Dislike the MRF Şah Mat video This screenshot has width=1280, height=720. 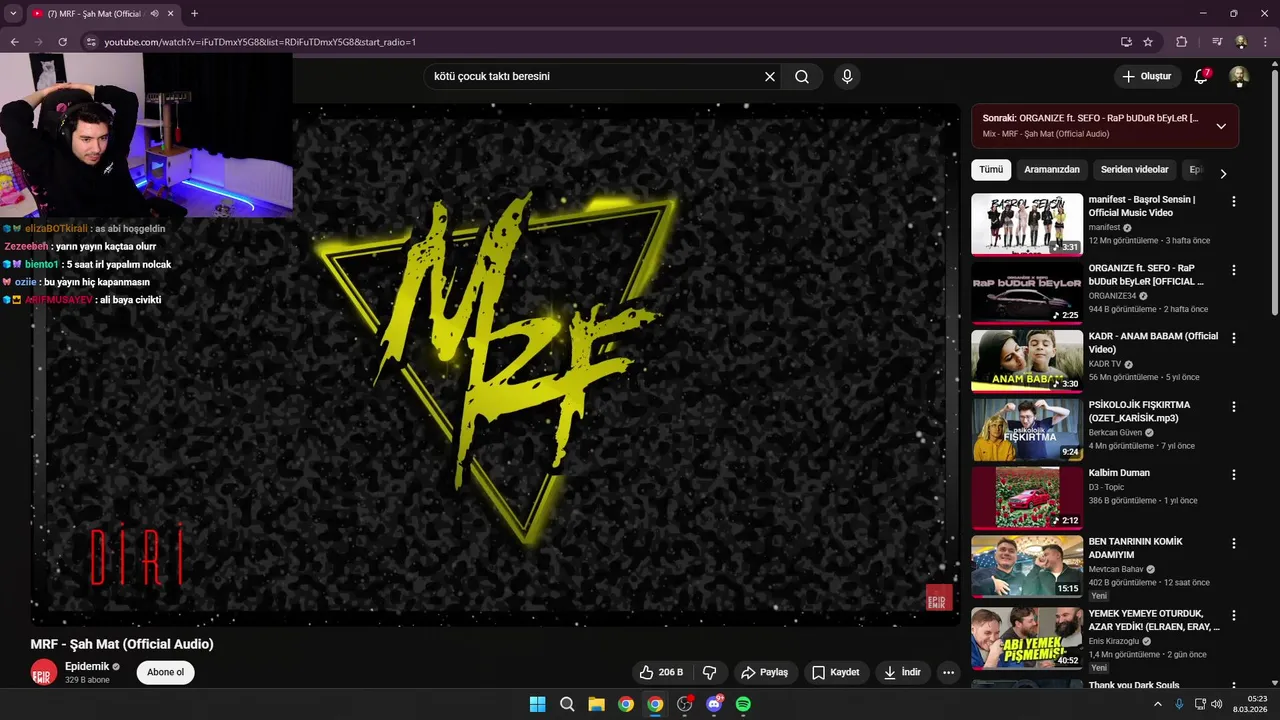[x=710, y=672]
